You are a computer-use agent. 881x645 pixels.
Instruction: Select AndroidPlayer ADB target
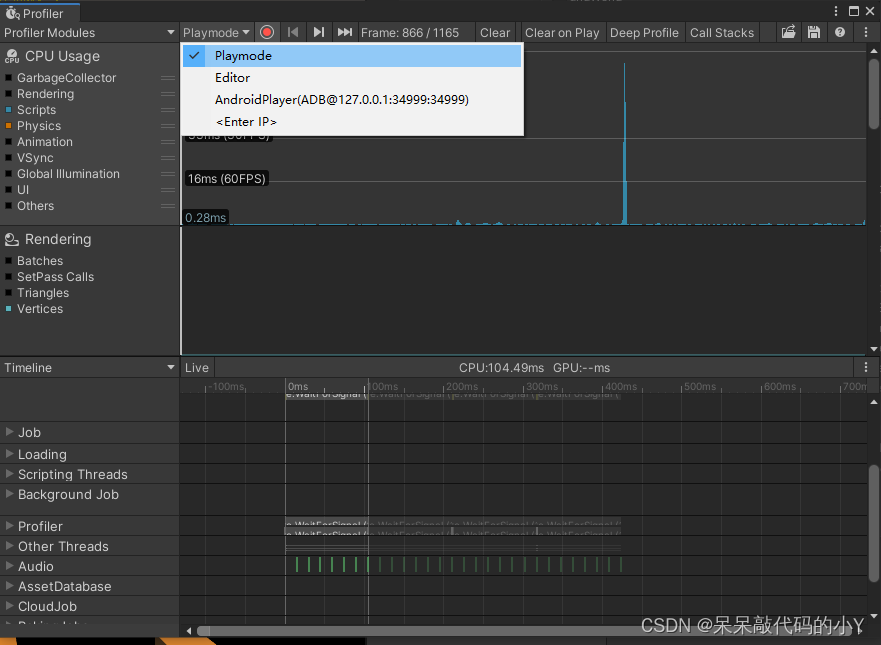point(352,99)
